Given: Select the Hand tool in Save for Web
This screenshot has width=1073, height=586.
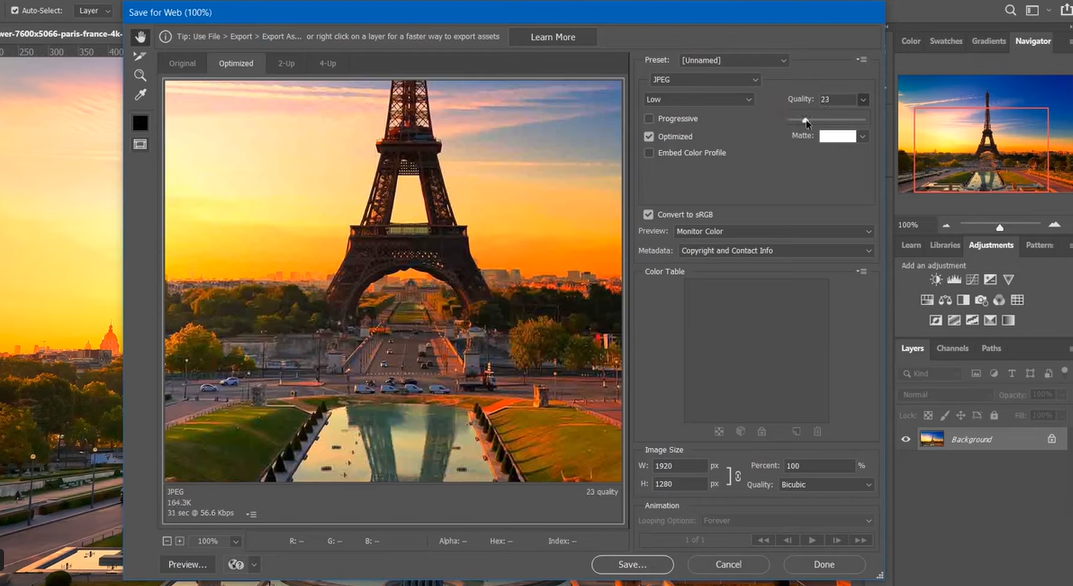Looking at the screenshot, I should (x=140, y=37).
